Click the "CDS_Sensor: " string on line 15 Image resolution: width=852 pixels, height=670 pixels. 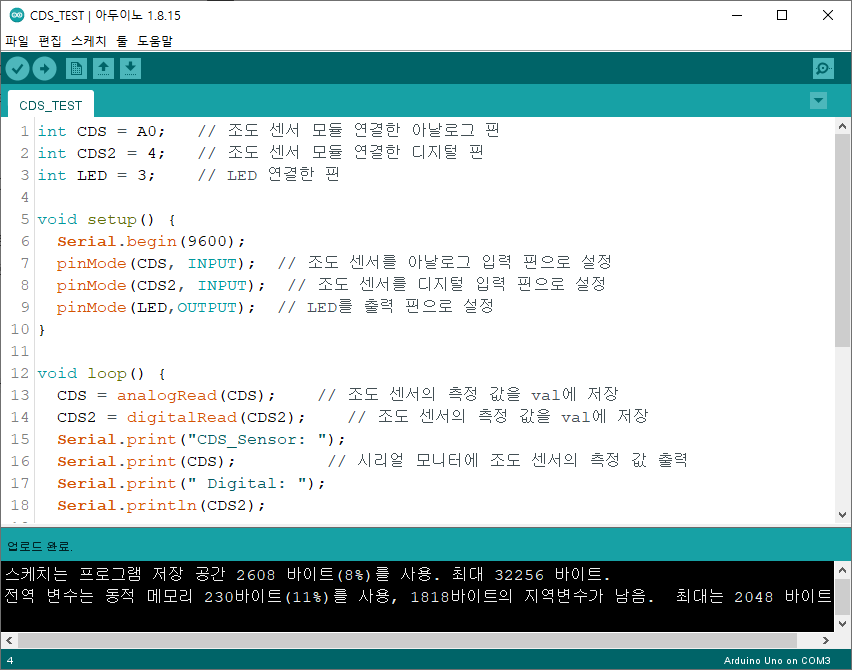(257, 440)
